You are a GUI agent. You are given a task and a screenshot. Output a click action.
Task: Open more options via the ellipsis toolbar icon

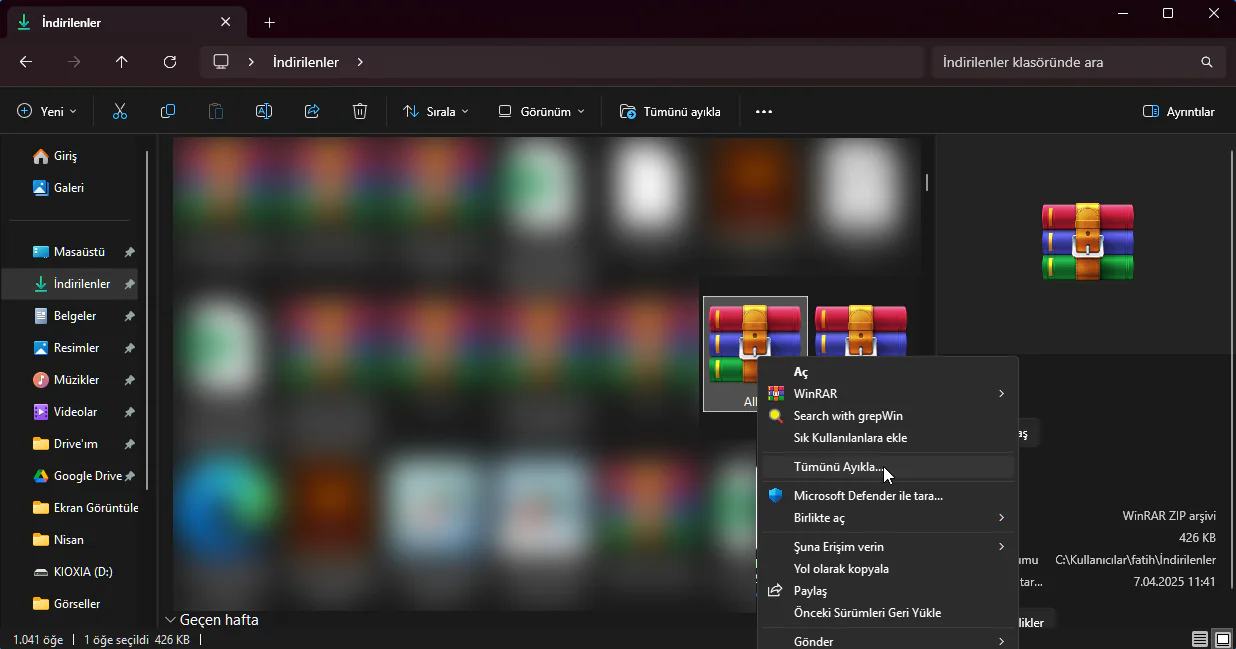[764, 111]
